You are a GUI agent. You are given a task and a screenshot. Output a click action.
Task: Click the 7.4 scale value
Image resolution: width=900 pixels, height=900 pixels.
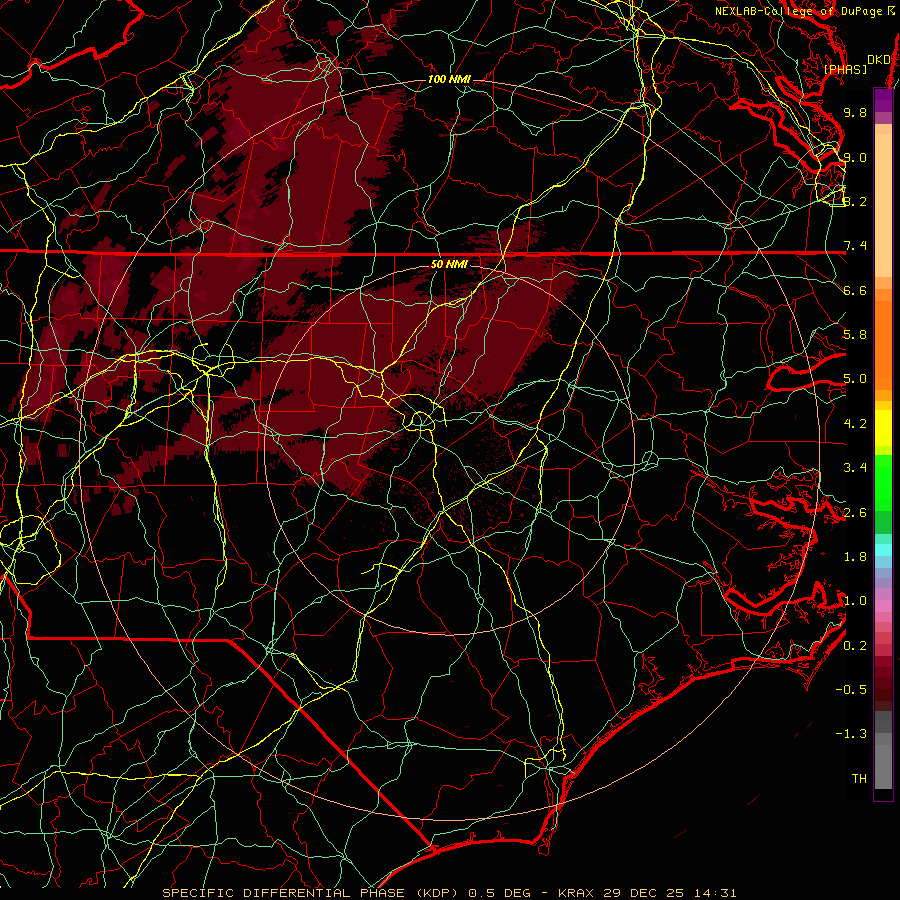point(855,246)
